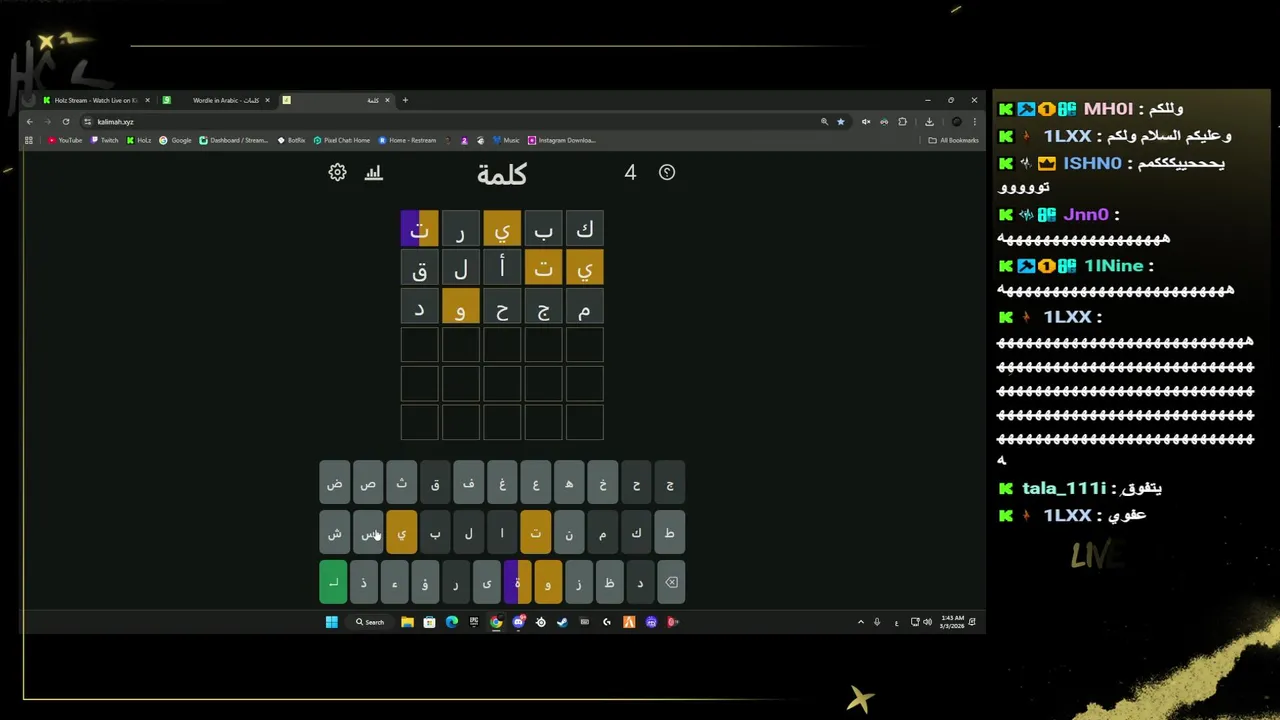This screenshot has height=720, width=1280.
Task: Open Chrome three-dot menu
Action: click(975, 121)
